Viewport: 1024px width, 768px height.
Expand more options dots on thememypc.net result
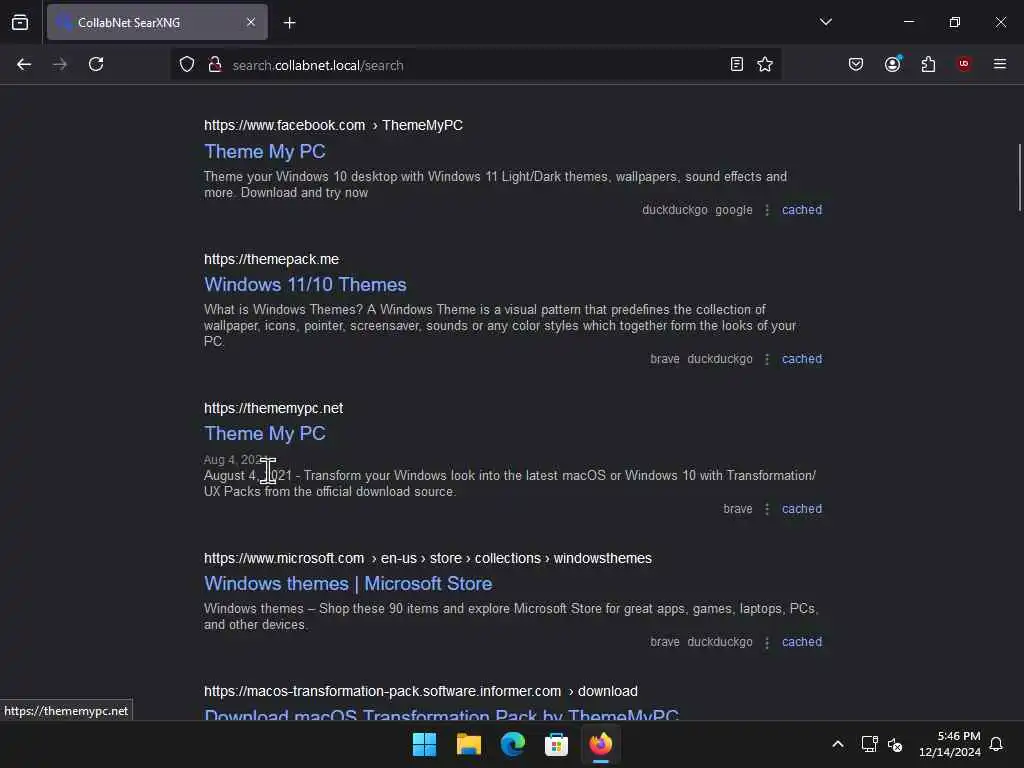767,509
